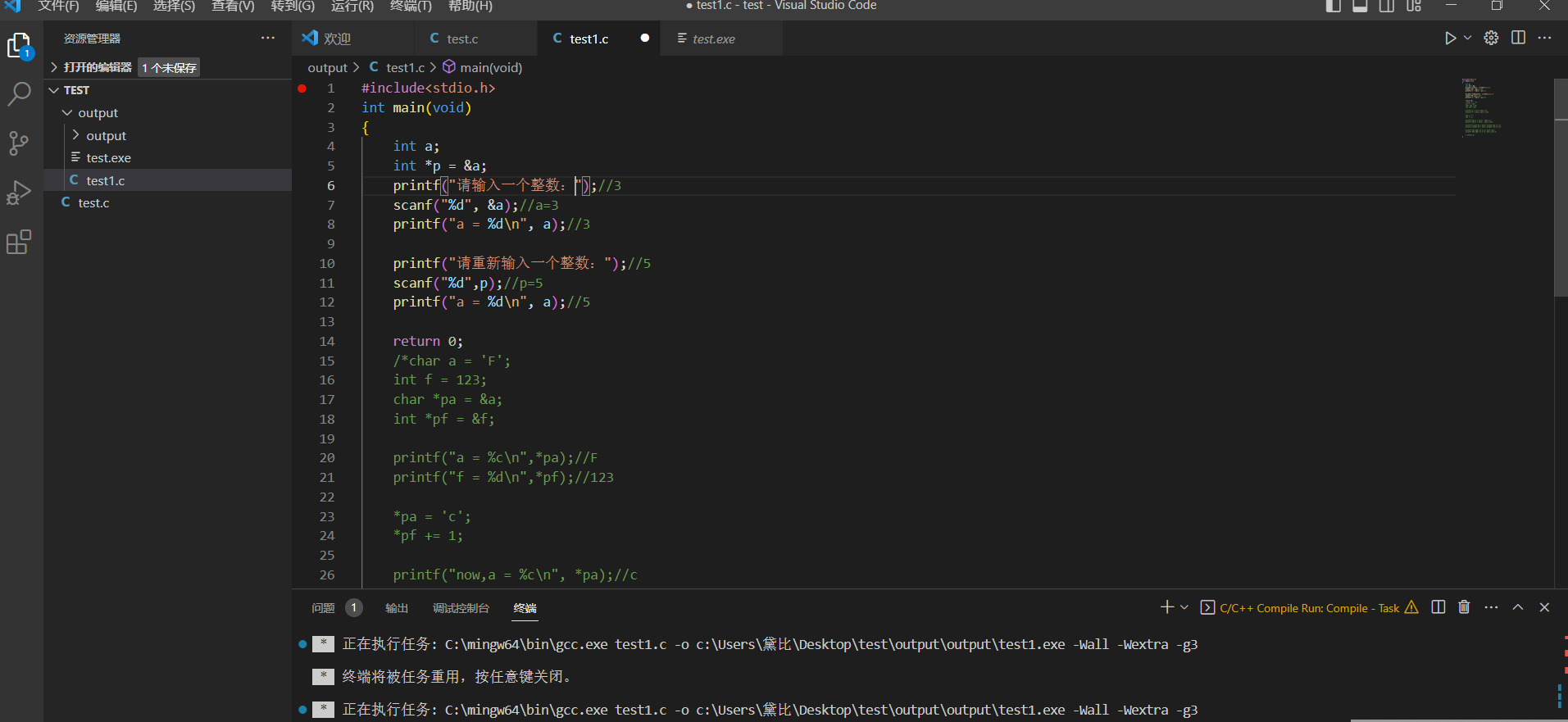Click the code minimap preview
Screen dimensions: 1568x722
(x=1484, y=107)
